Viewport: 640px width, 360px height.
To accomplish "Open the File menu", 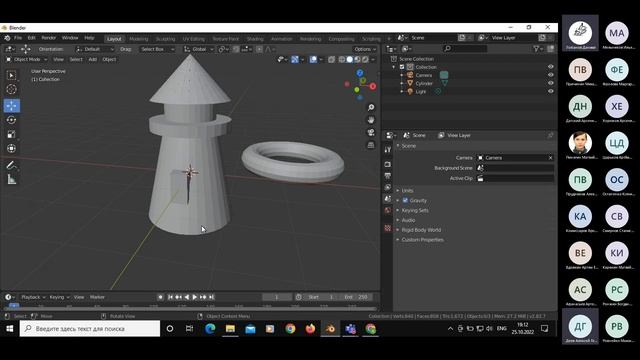I will point(18,38).
